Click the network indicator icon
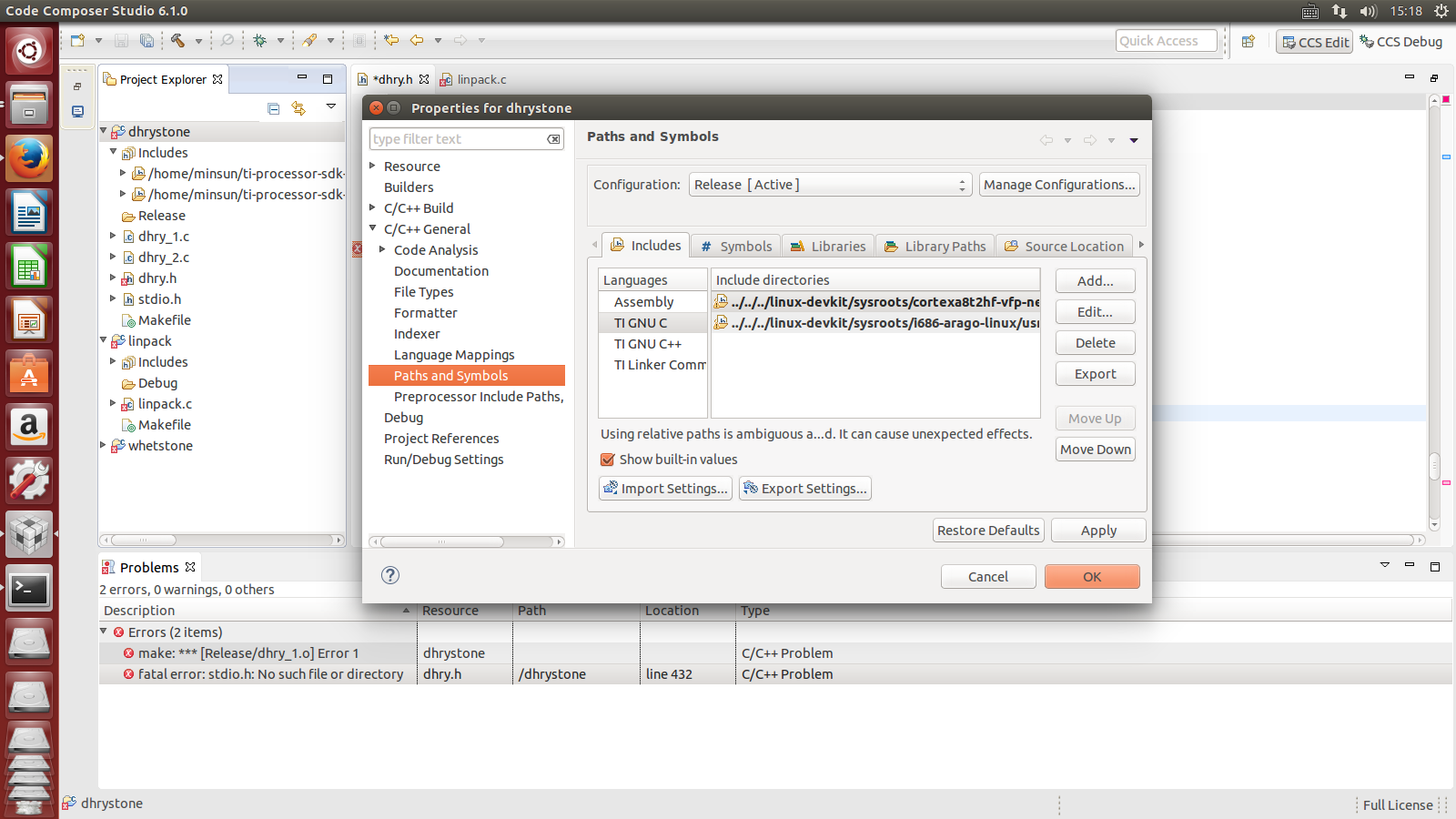 tap(1340, 11)
